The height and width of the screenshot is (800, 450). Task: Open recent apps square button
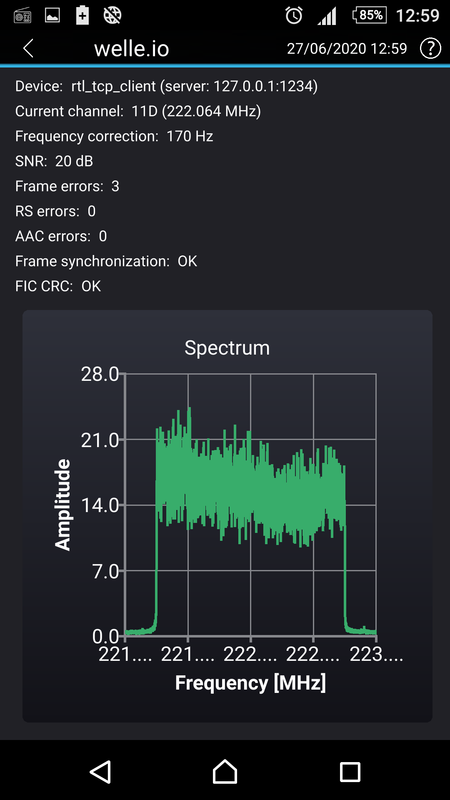click(x=350, y=772)
